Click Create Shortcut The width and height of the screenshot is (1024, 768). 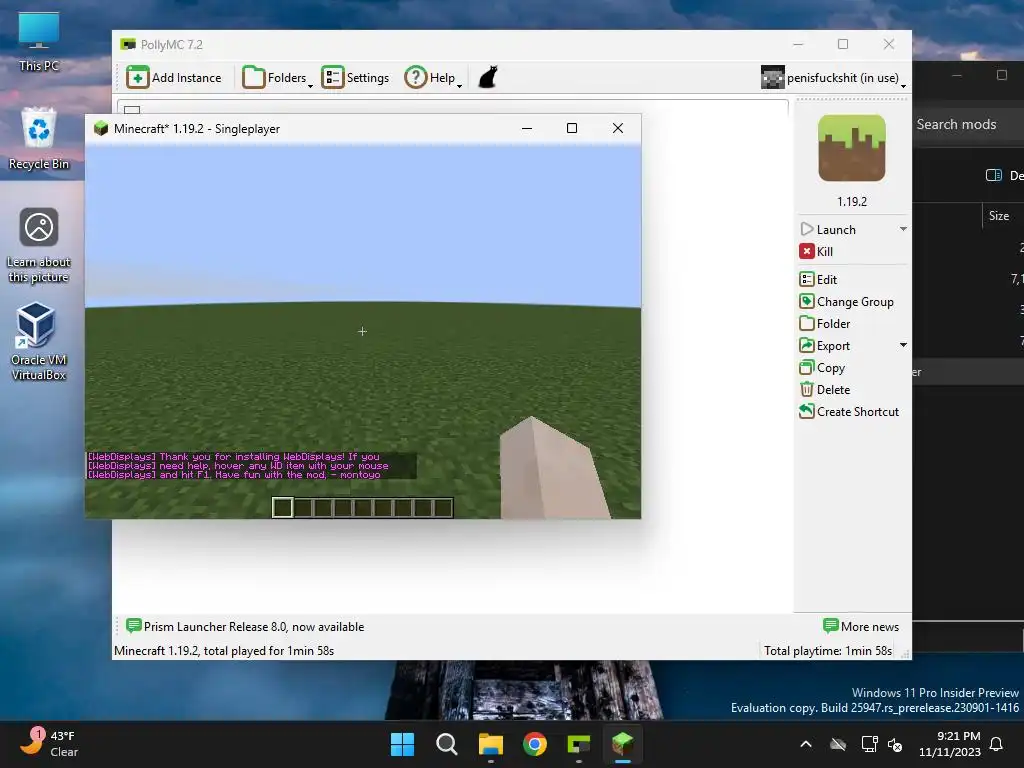point(849,411)
